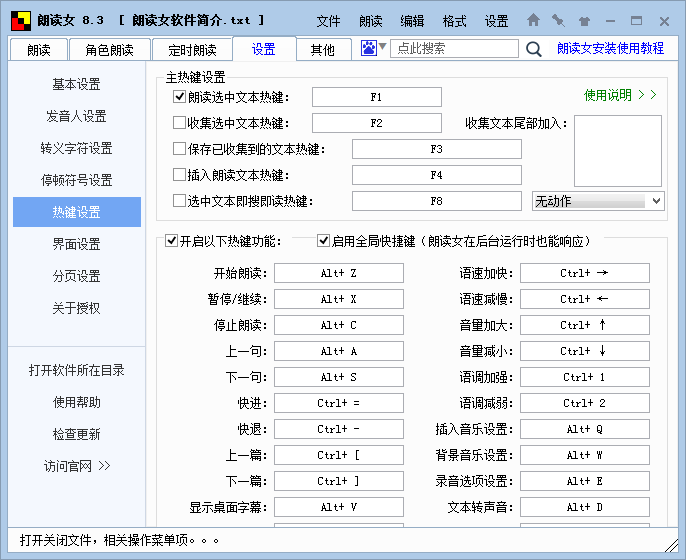Select 停顿符号设置 in the sidebar

77,180
